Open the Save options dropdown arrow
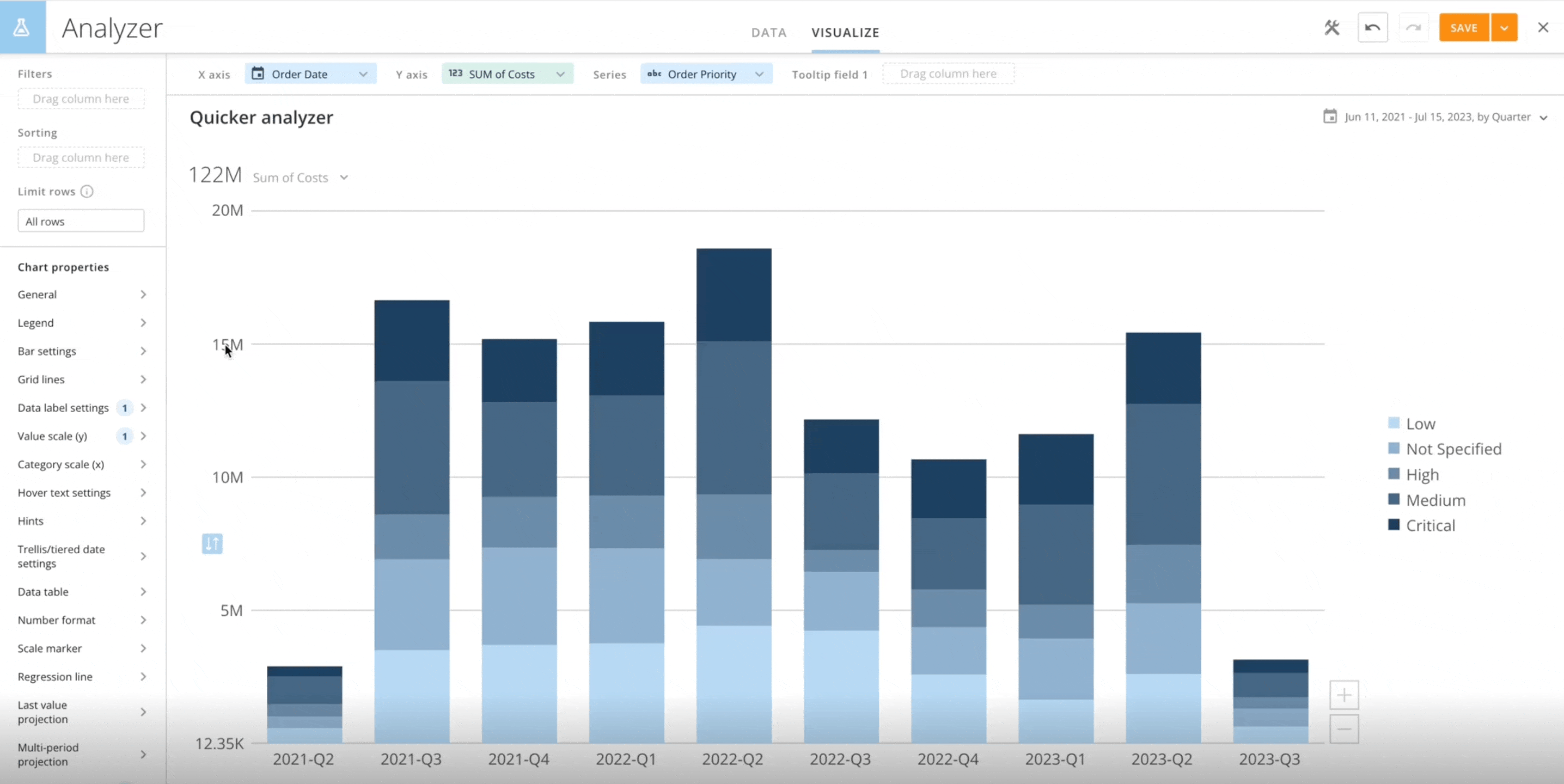The image size is (1564, 784). (1505, 27)
